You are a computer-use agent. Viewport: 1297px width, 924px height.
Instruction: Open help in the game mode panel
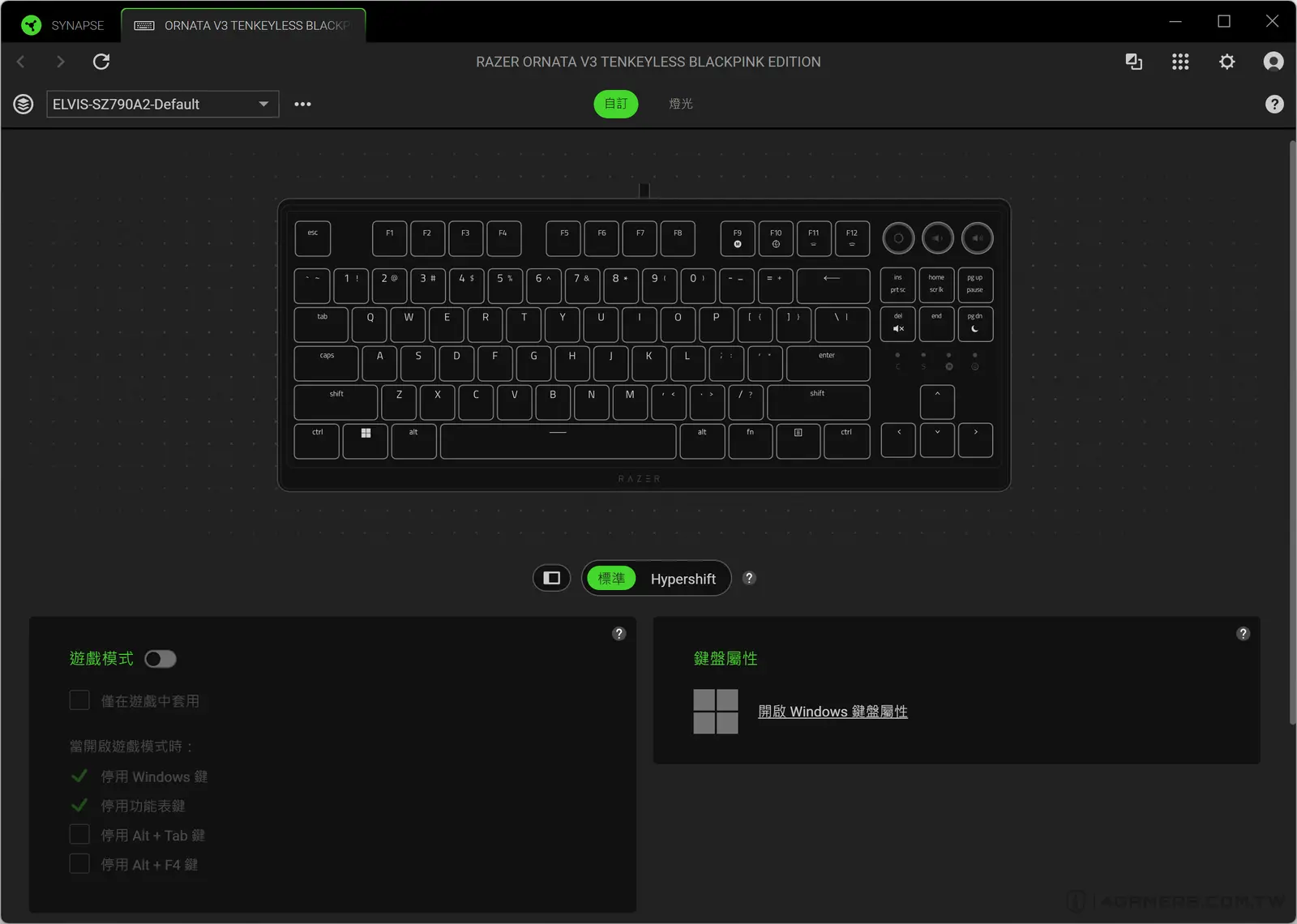click(619, 634)
